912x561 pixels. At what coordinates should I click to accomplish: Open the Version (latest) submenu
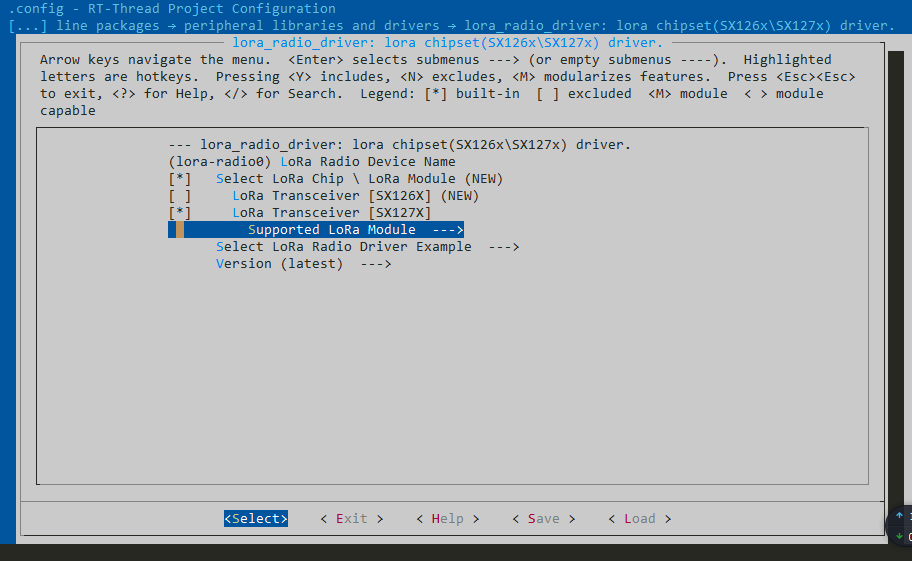point(303,264)
